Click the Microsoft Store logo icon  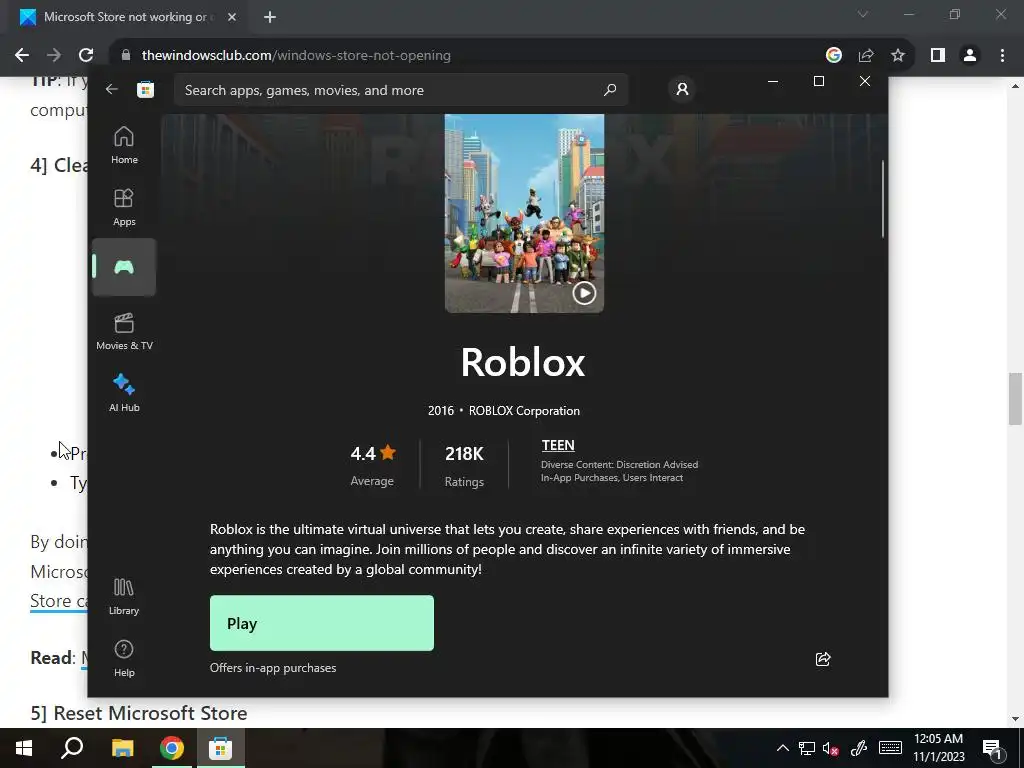[x=145, y=89]
